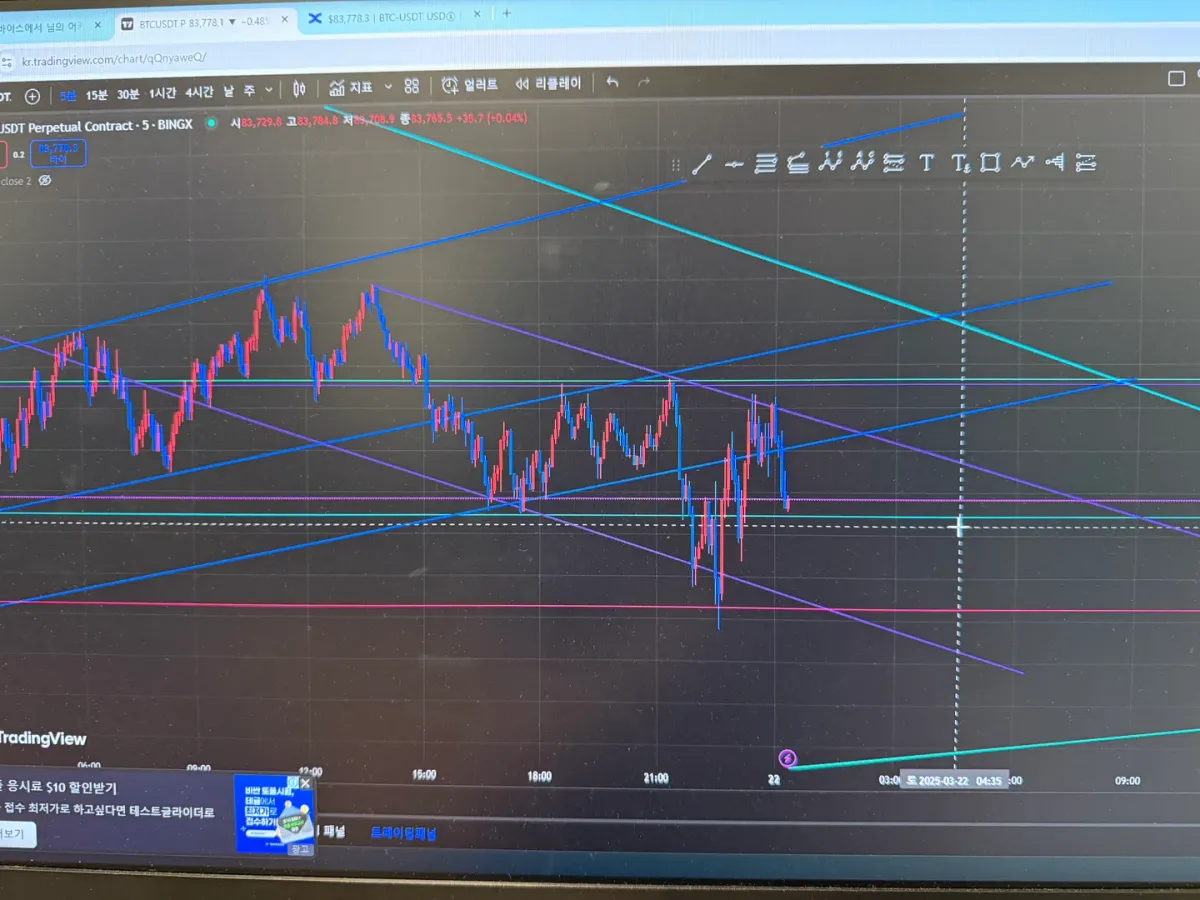Open indicator templates grid icon
The image size is (1200, 900).
click(x=412, y=86)
